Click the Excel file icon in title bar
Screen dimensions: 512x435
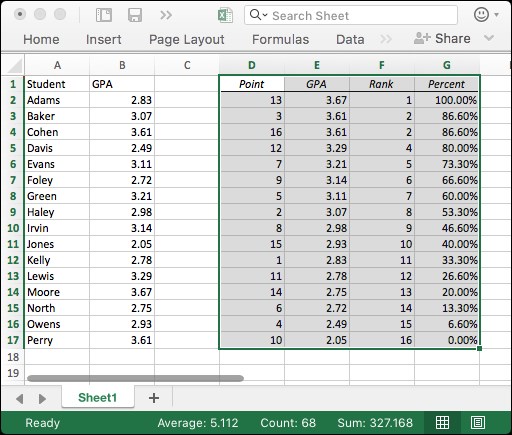(225, 15)
